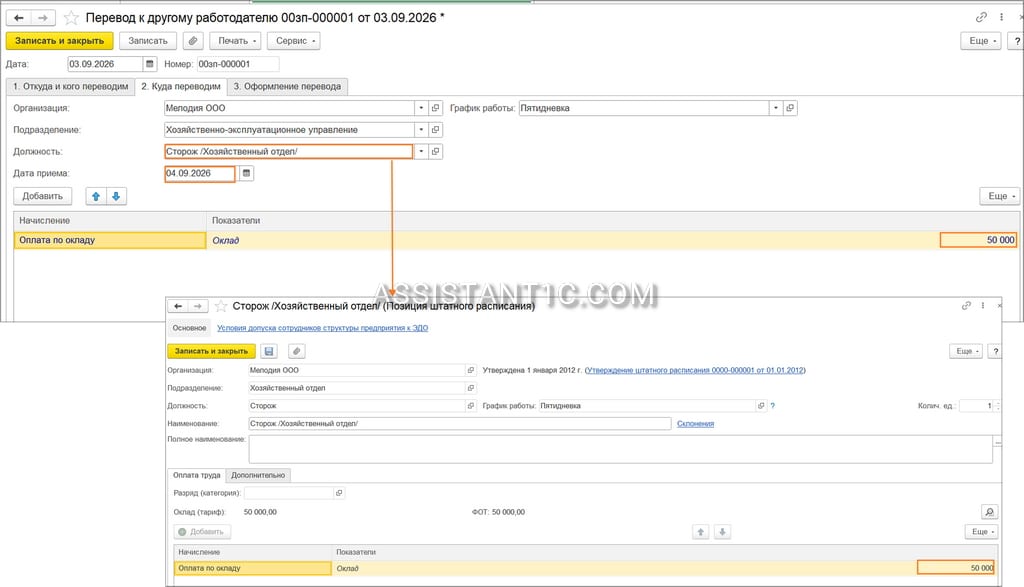Open the Подразделение record using its open icon
Viewport: 1024px width, 587px height.
coord(436,130)
